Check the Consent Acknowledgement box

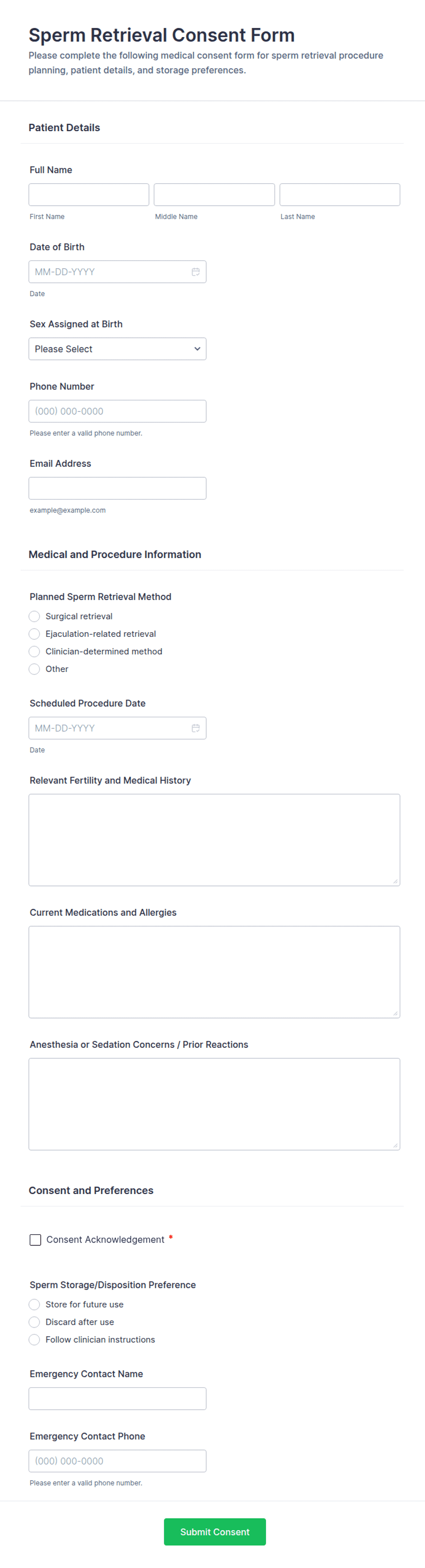pos(35,1239)
